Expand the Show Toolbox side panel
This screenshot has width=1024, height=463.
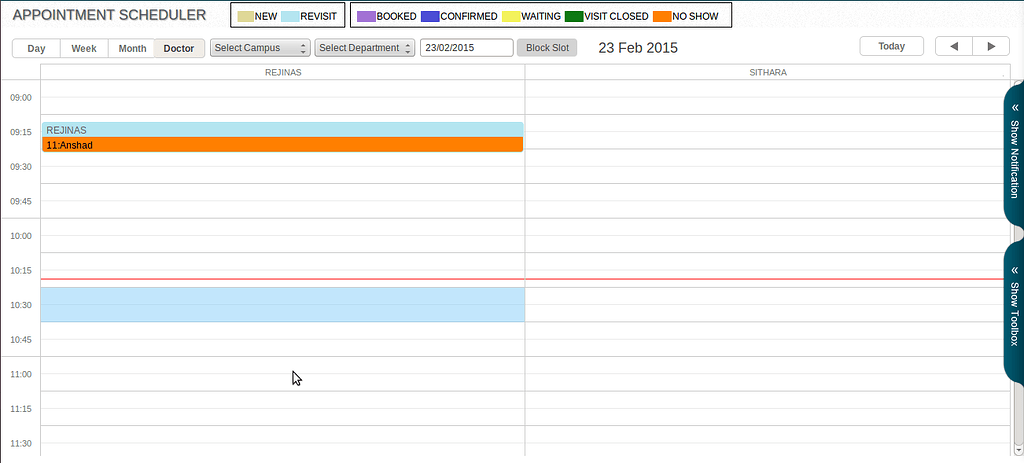tap(1014, 314)
